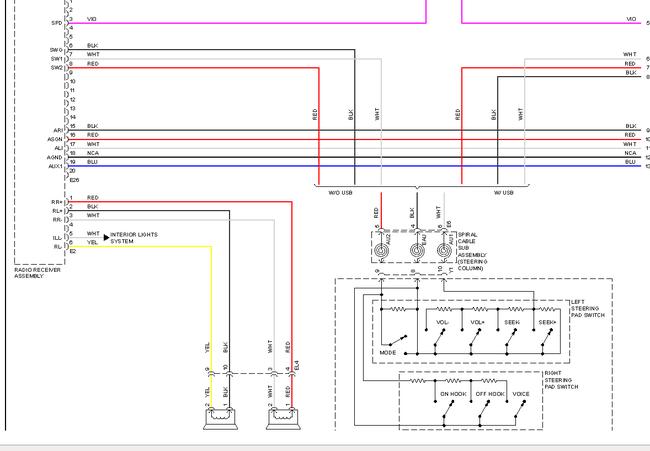Click the SPD pin label
This screenshot has height=451, width=650.
pos(57,23)
